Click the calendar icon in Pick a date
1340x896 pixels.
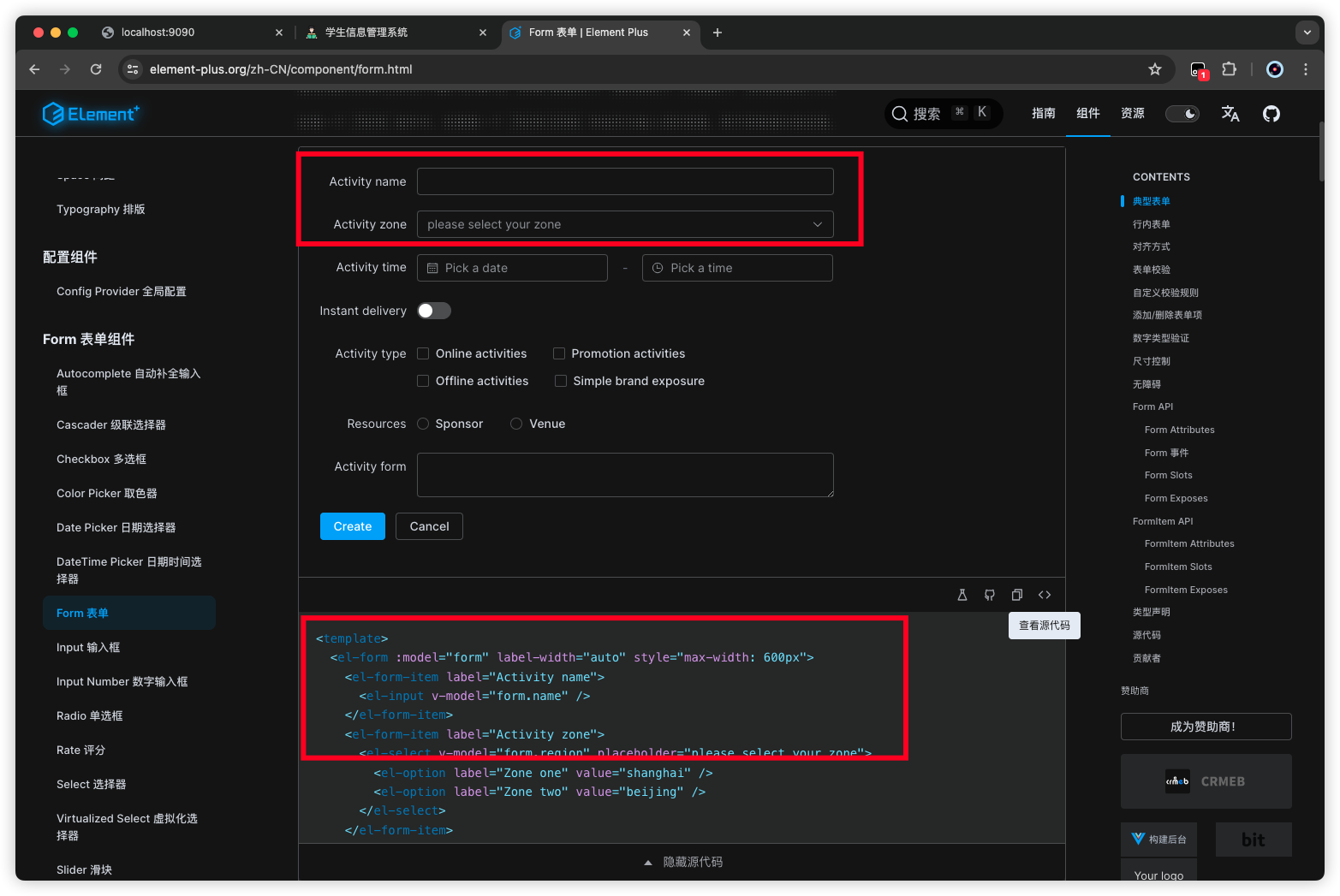point(433,268)
